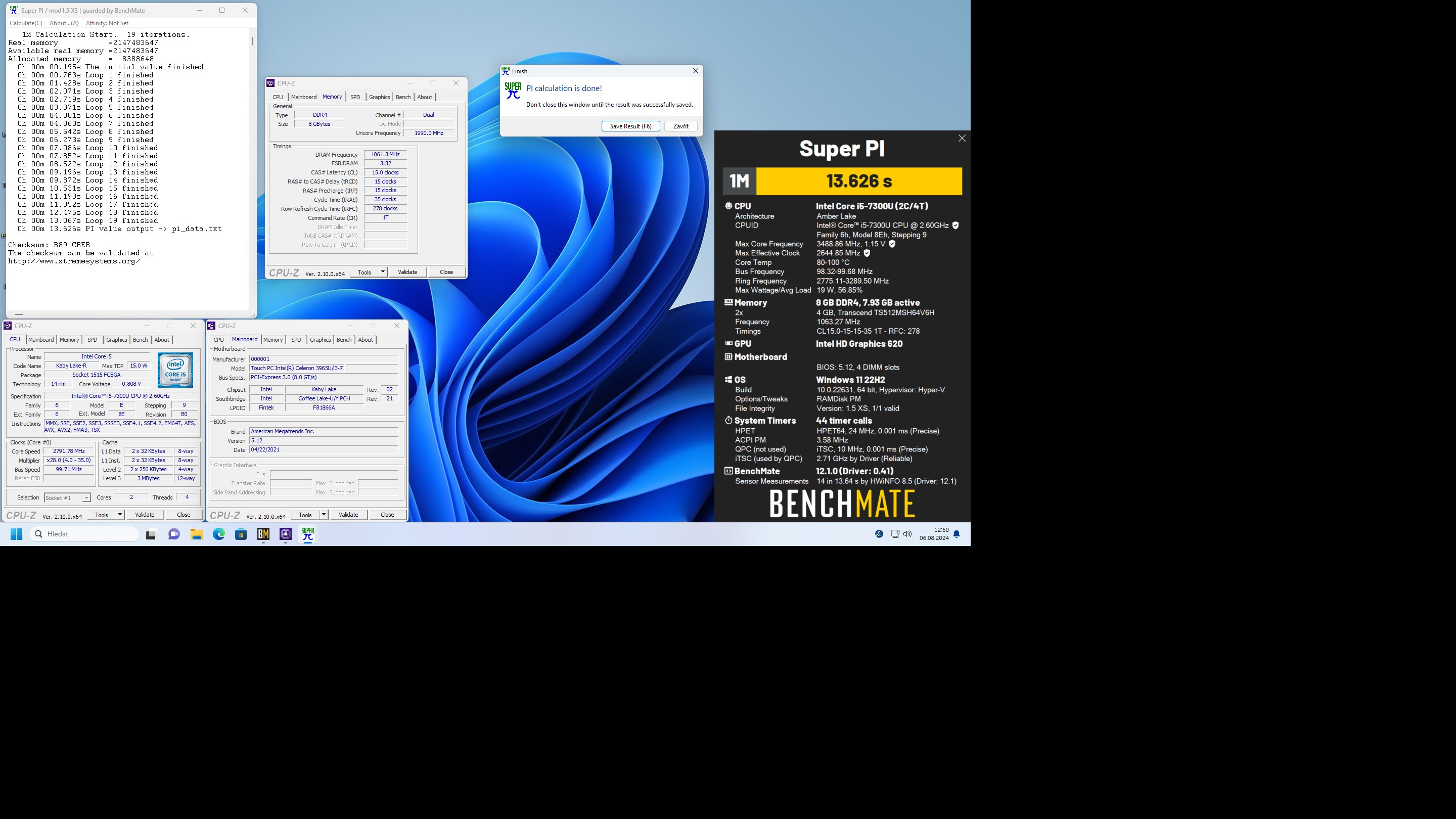Click CAS# Latency value 15.0 clocks

pyautogui.click(x=385, y=172)
